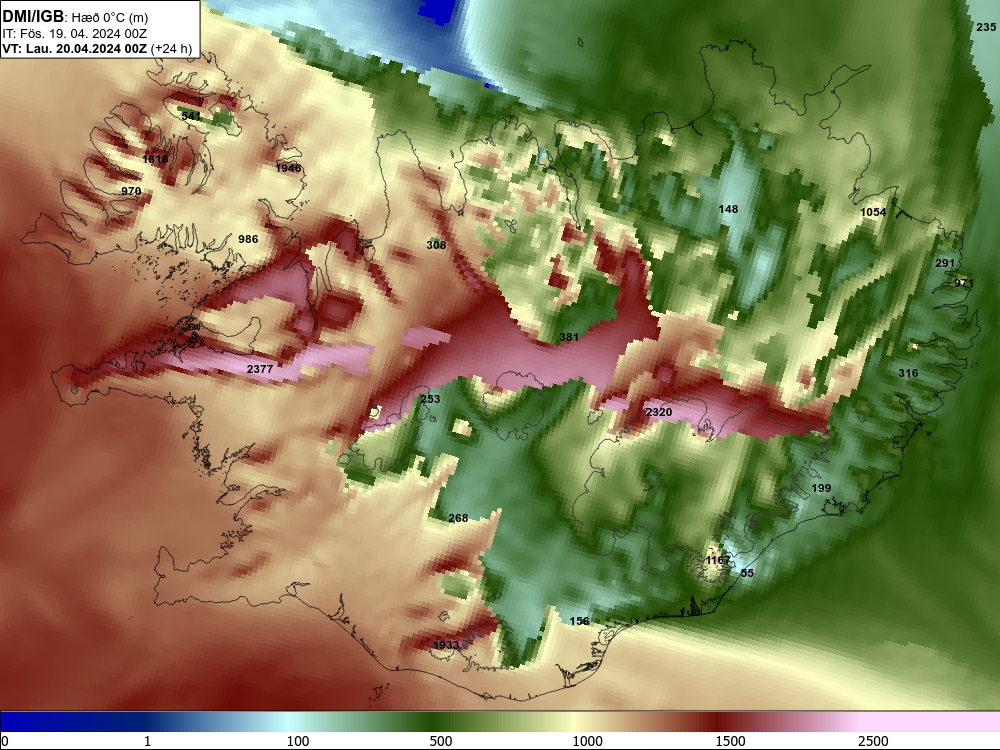1000x750 pixels.
Task: Click the 1500 tick on the color legend
Action: (730, 741)
